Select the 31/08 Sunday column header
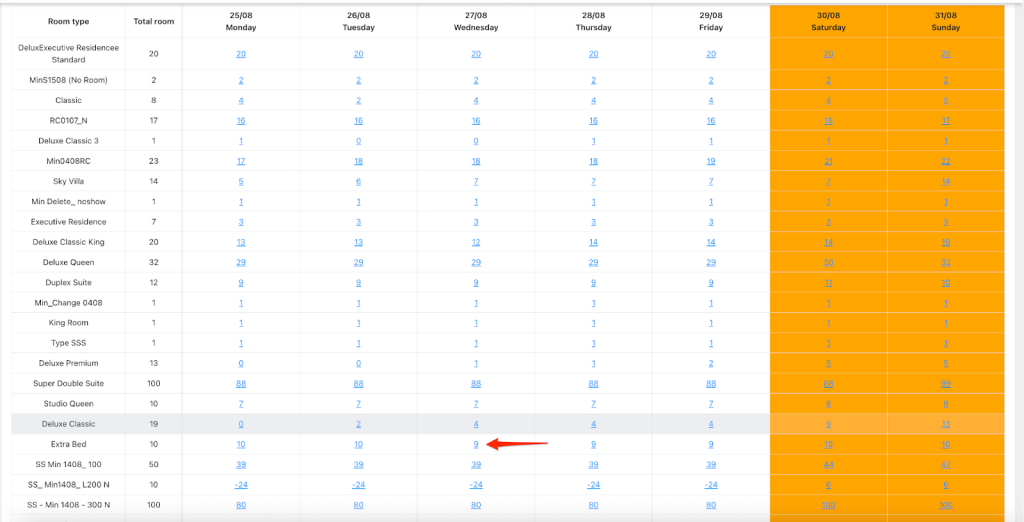1024x522 pixels. tap(945, 22)
